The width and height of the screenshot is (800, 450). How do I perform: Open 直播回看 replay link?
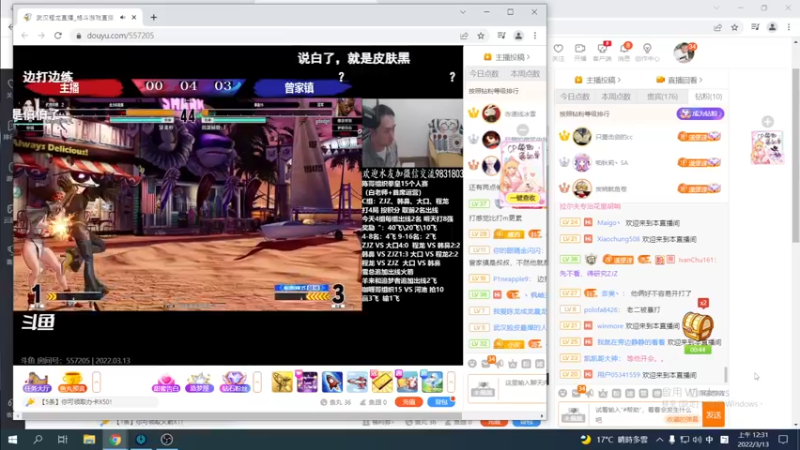679,80
